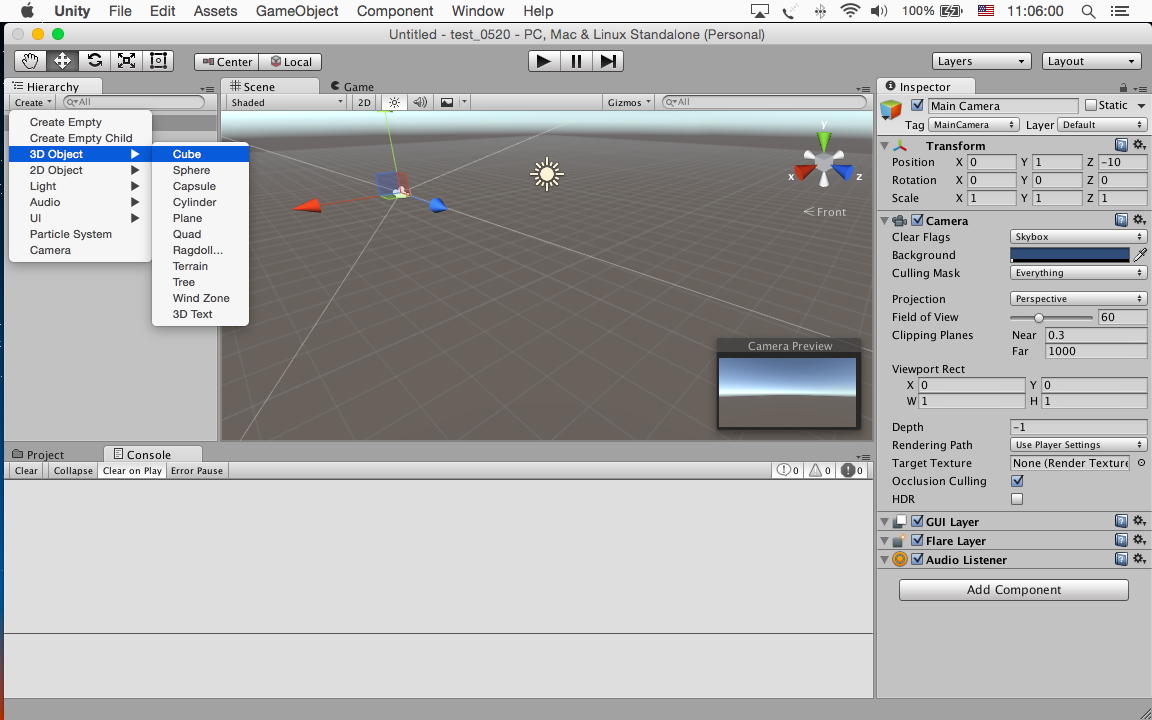The height and width of the screenshot is (720, 1152).
Task: Choose Sphere from 3D Object submenu
Action: 191,170
